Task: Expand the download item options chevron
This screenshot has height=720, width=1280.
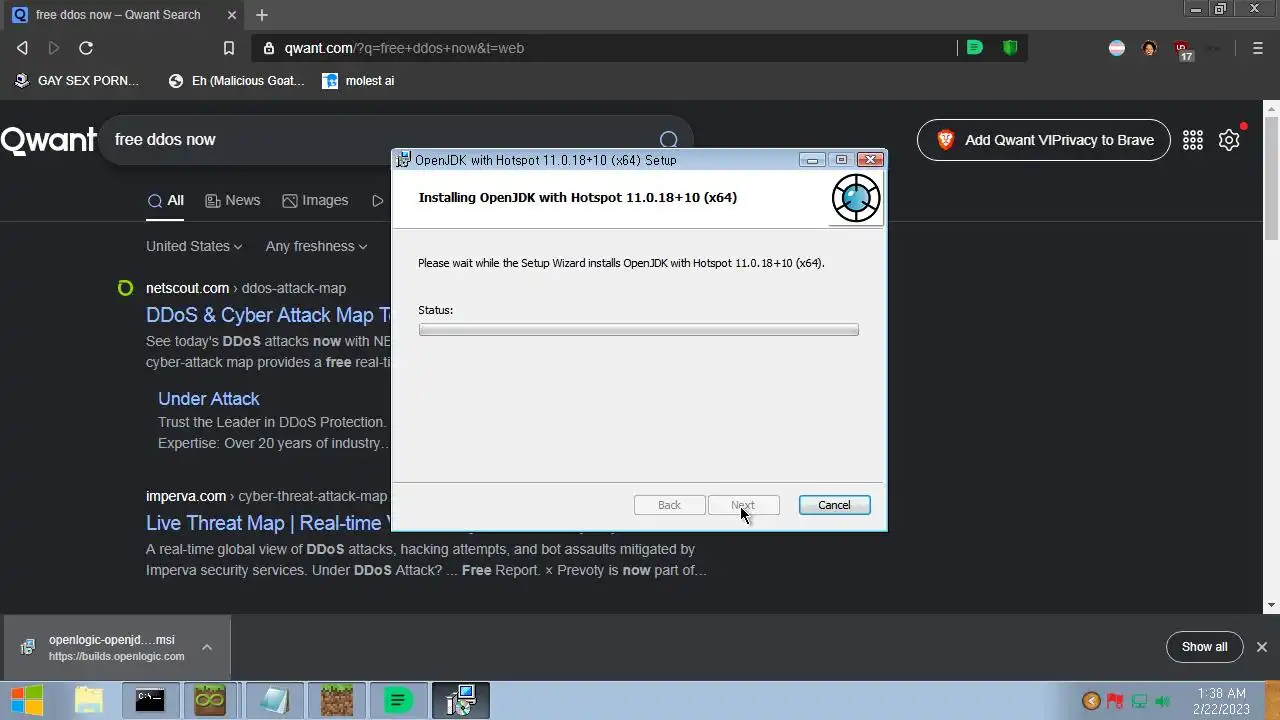Action: [207, 647]
